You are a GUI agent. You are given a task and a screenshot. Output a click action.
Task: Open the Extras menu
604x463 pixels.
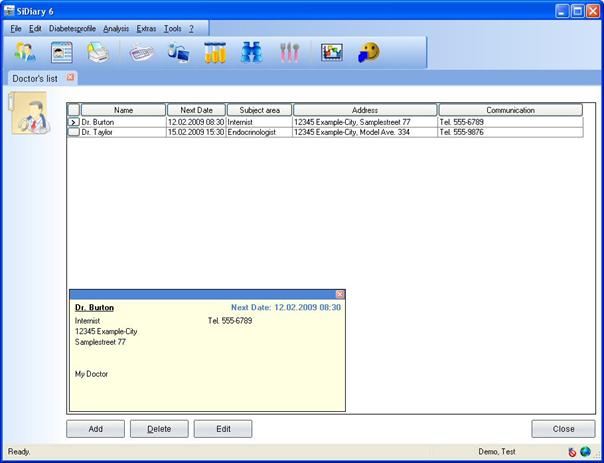click(x=146, y=29)
